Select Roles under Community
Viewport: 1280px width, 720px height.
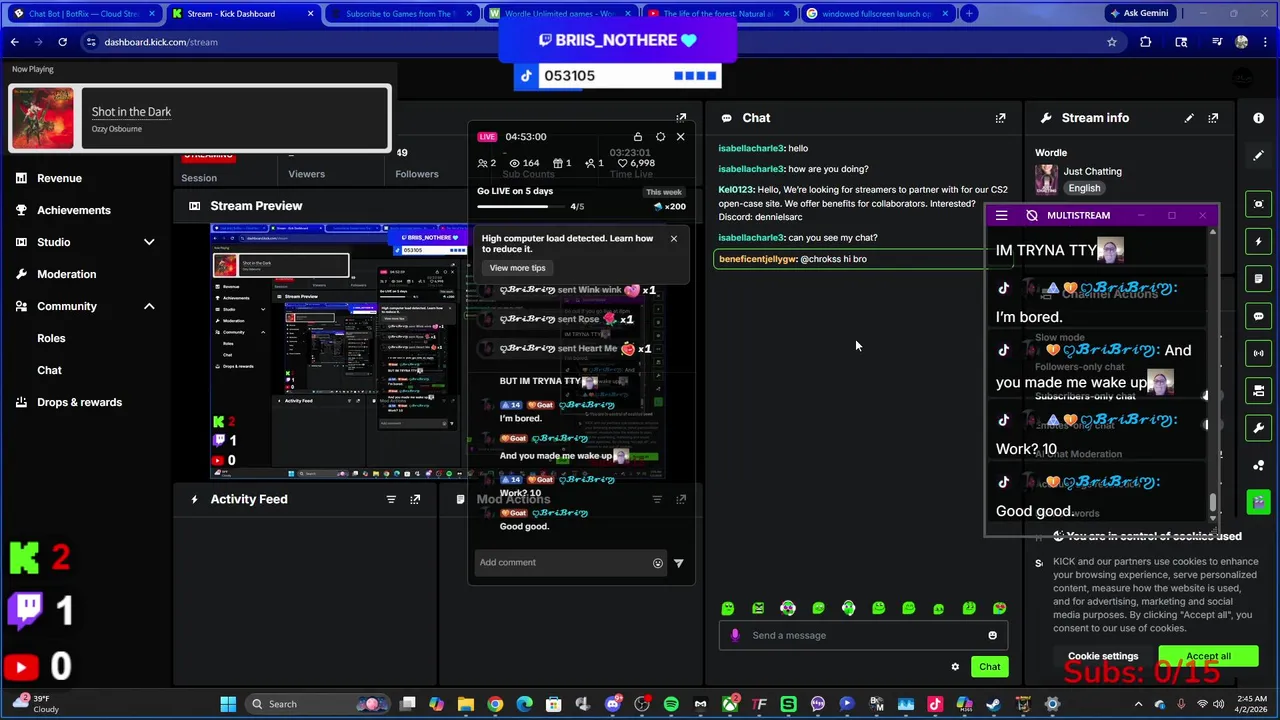tap(51, 338)
